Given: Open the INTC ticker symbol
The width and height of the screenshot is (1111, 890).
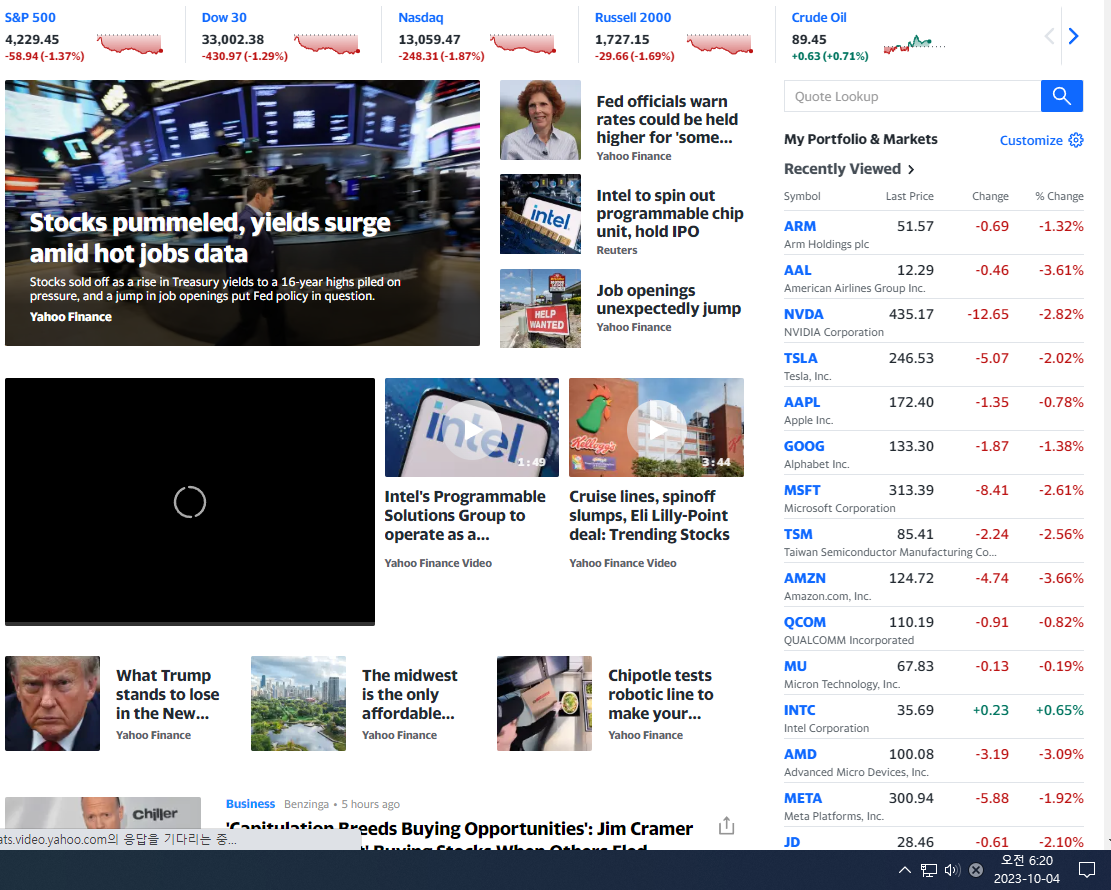Looking at the screenshot, I should click(799, 709).
